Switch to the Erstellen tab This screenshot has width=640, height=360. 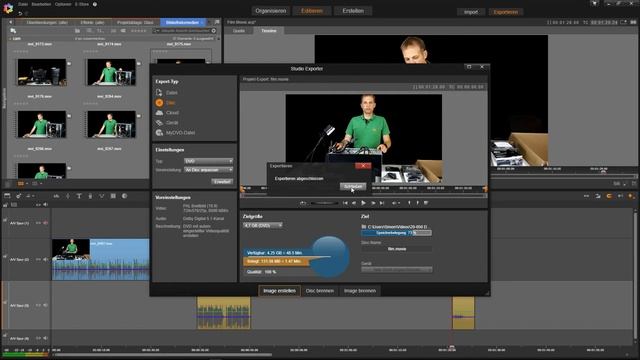[x=353, y=11]
